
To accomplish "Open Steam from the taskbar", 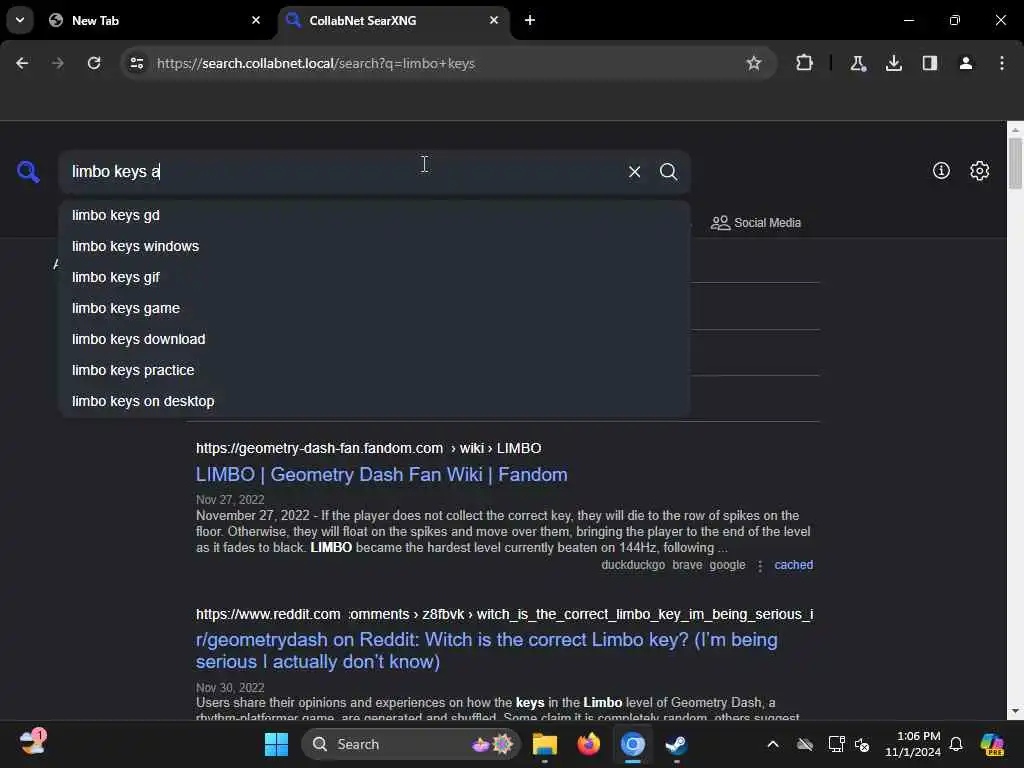I will [676, 744].
